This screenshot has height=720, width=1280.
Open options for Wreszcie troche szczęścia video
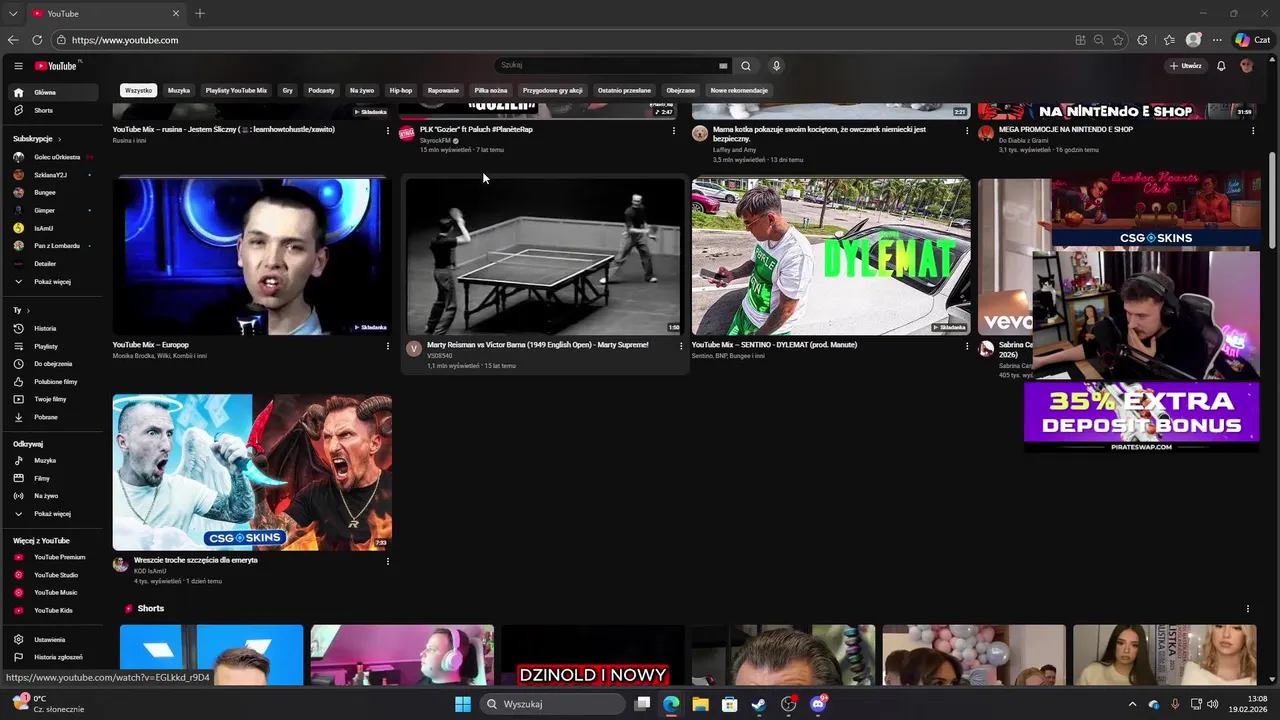tap(388, 562)
